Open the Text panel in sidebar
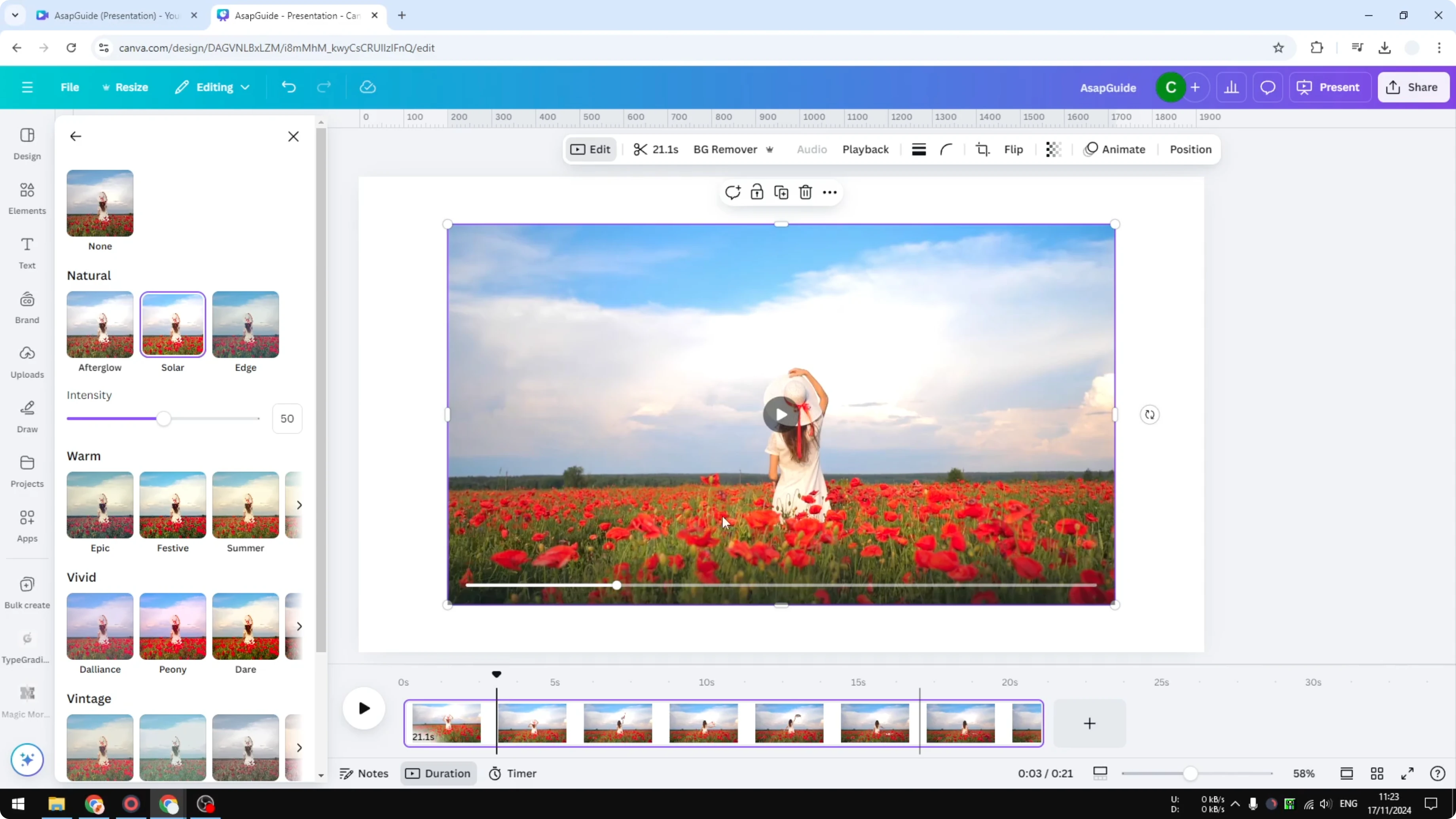 click(27, 252)
